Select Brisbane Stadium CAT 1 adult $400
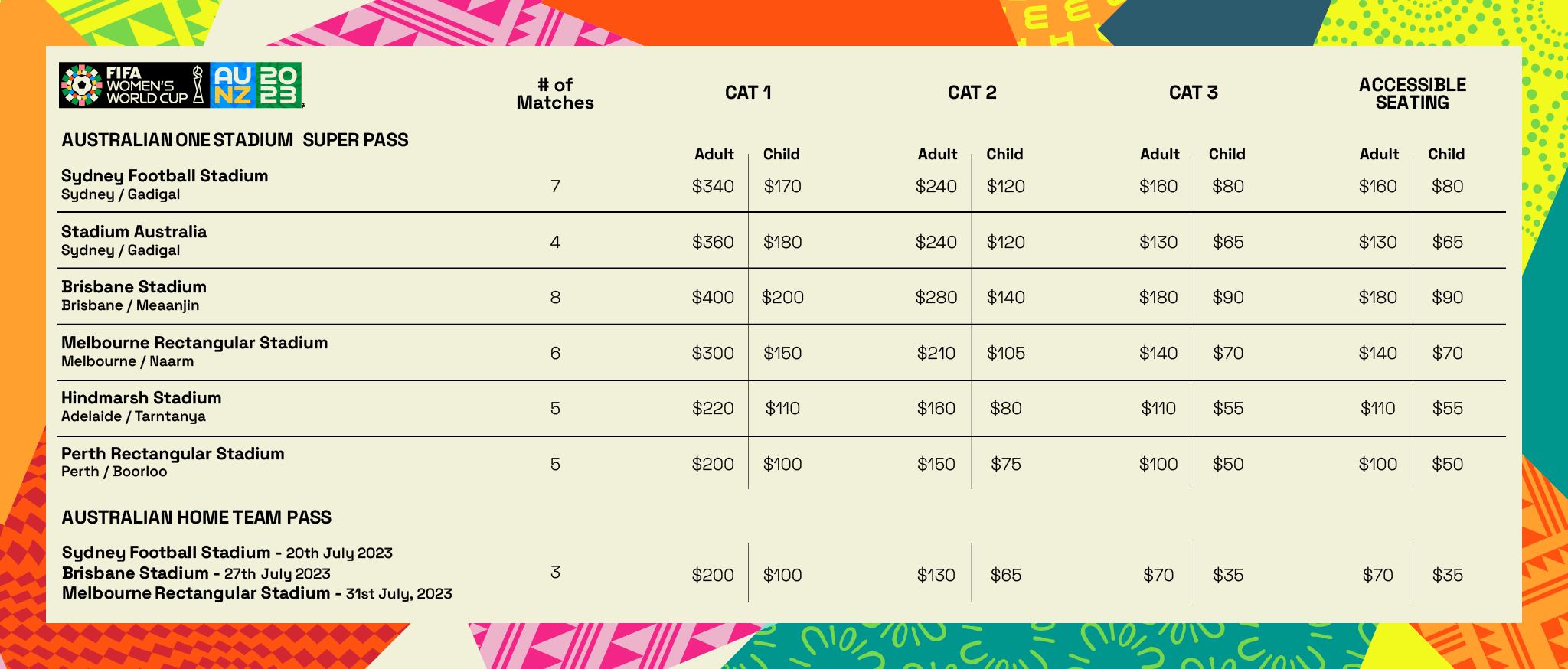The height and width of the screenshot is (669, 1568). click(713, 297)
